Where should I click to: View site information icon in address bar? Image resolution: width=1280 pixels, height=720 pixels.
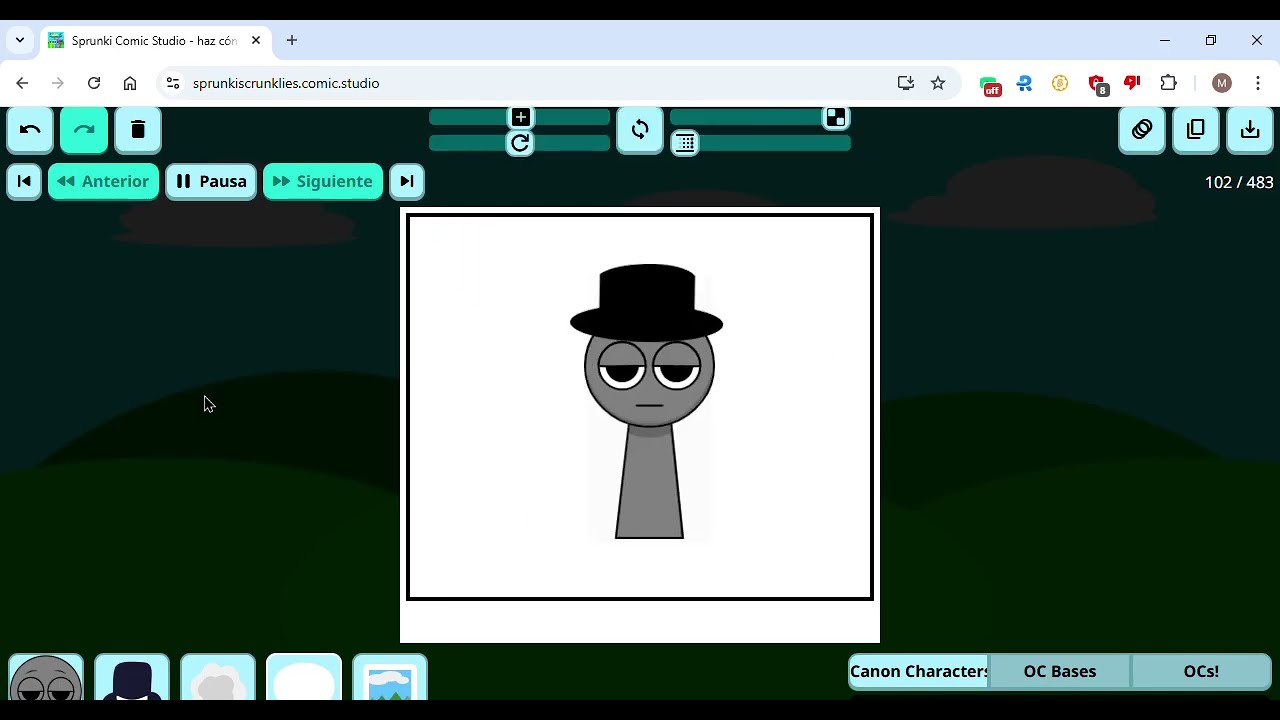[x=173, y=83]
